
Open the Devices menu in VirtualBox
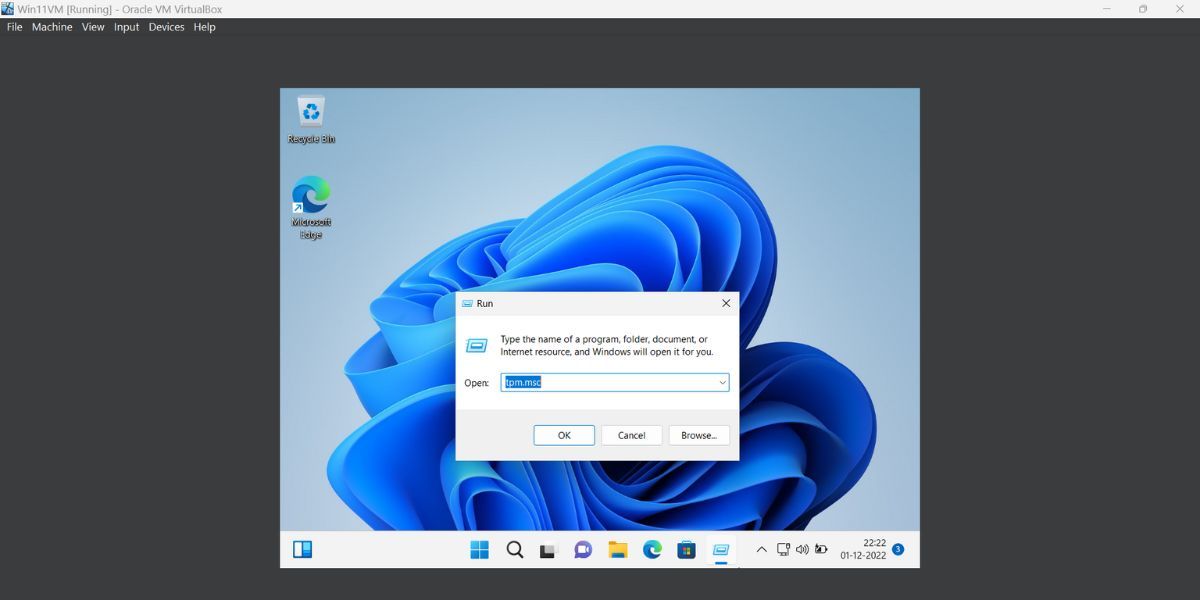pos(166,27)
